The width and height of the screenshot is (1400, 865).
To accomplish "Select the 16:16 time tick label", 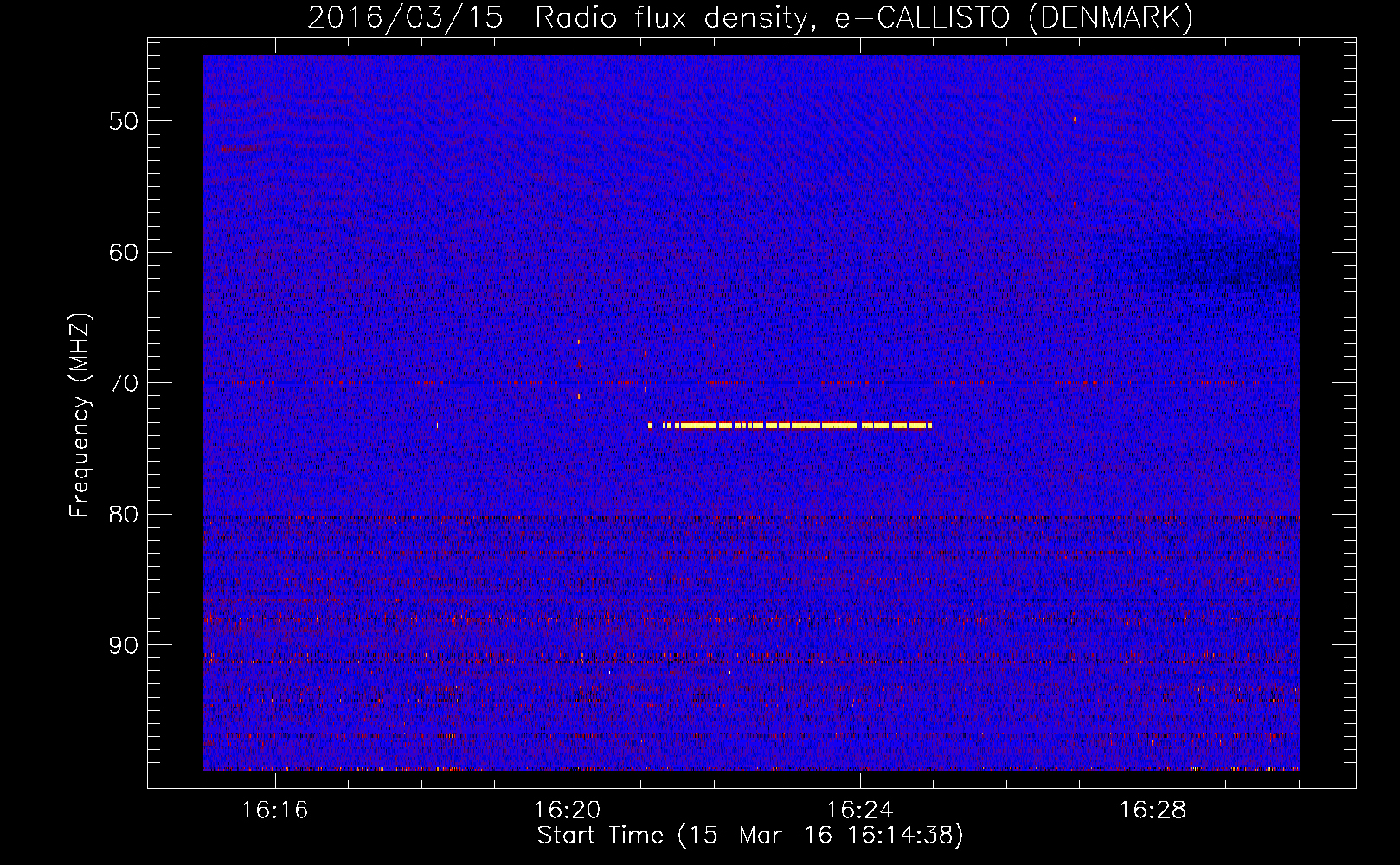I will tap(275, 811).
